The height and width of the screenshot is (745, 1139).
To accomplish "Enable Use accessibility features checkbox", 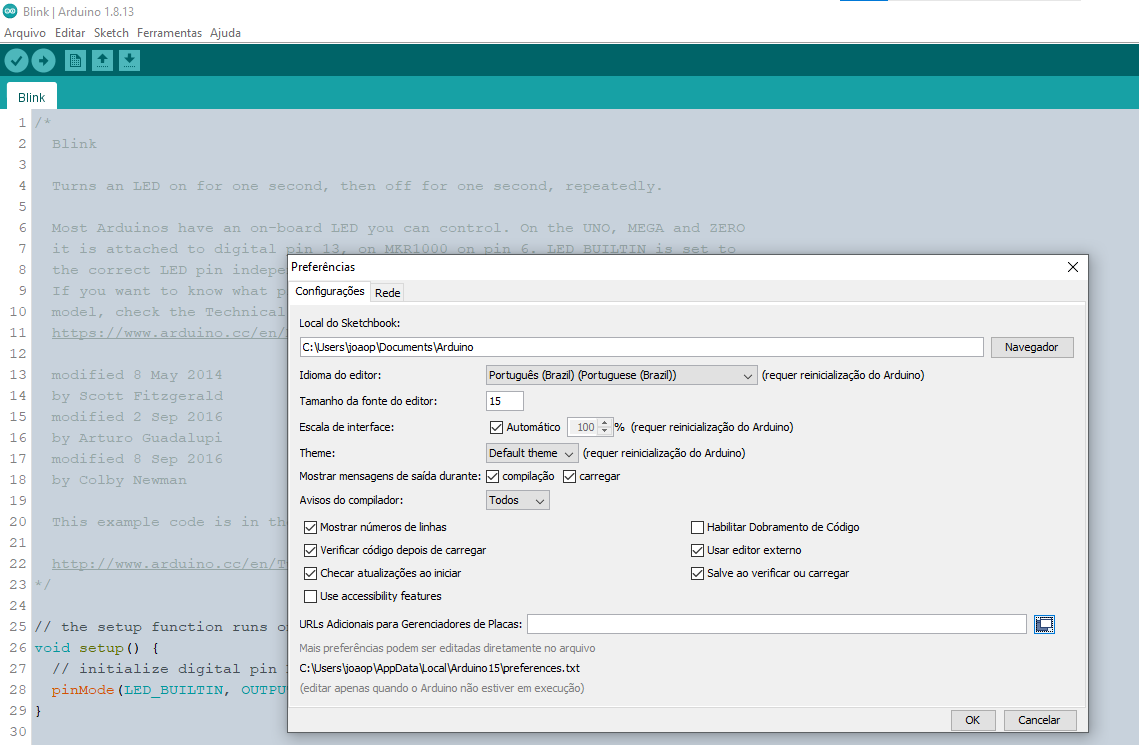I will (310, 596).
